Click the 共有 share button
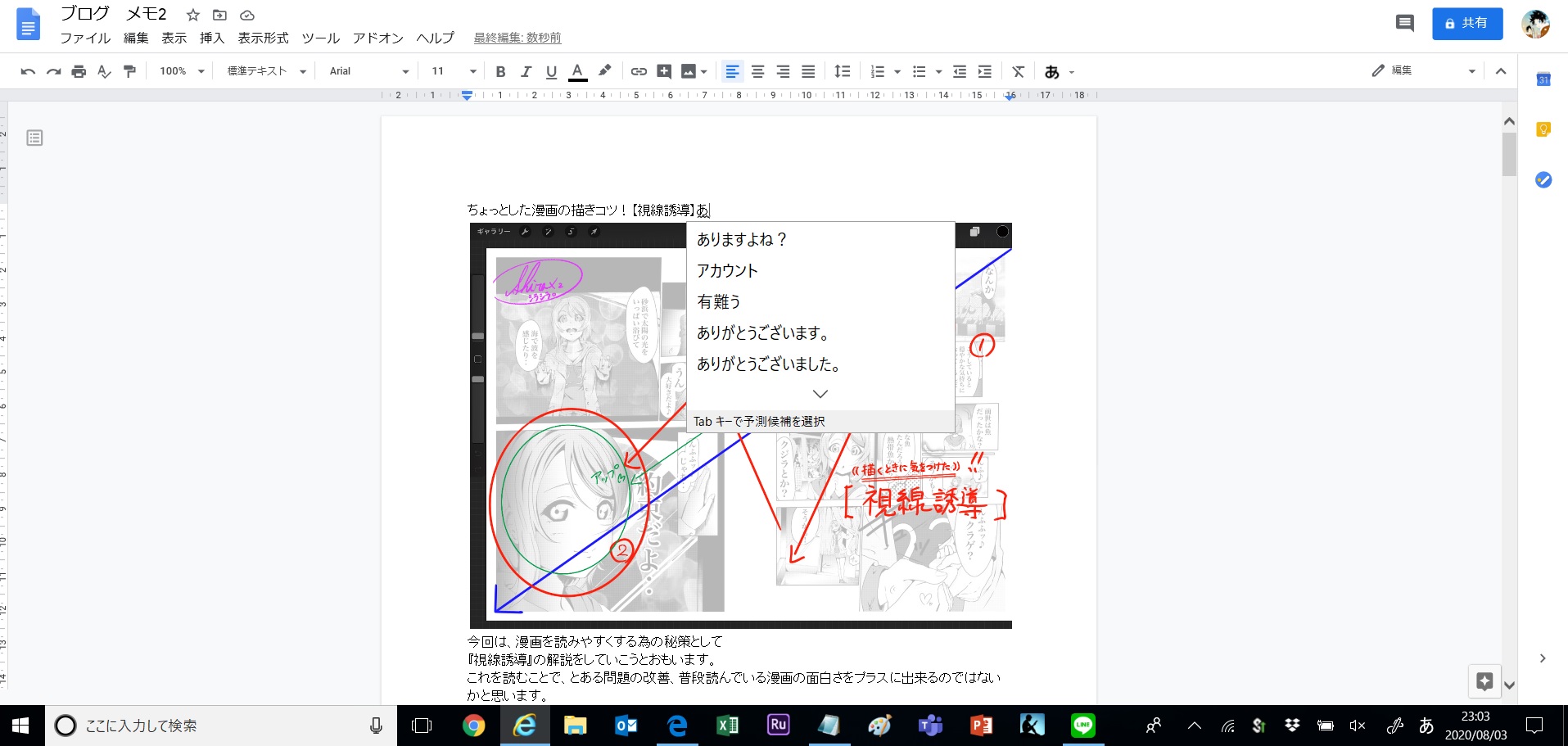 point(1467,24)
